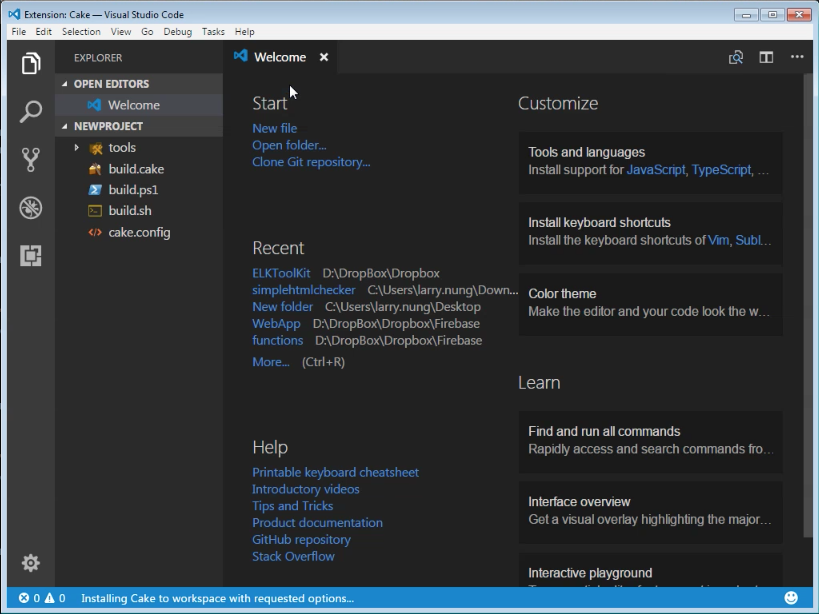
Task: Select Welcome in Open Editors list
Action: [x=139, y=105]
